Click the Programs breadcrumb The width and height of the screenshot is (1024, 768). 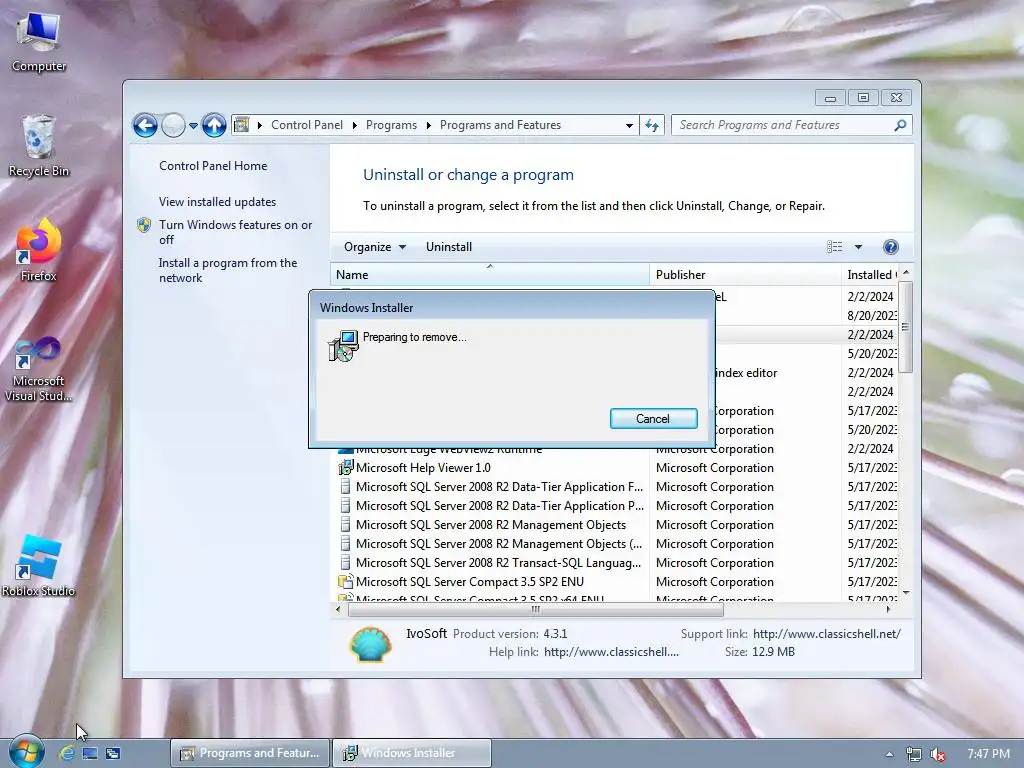pyautogui.click(x=391, y=125)
